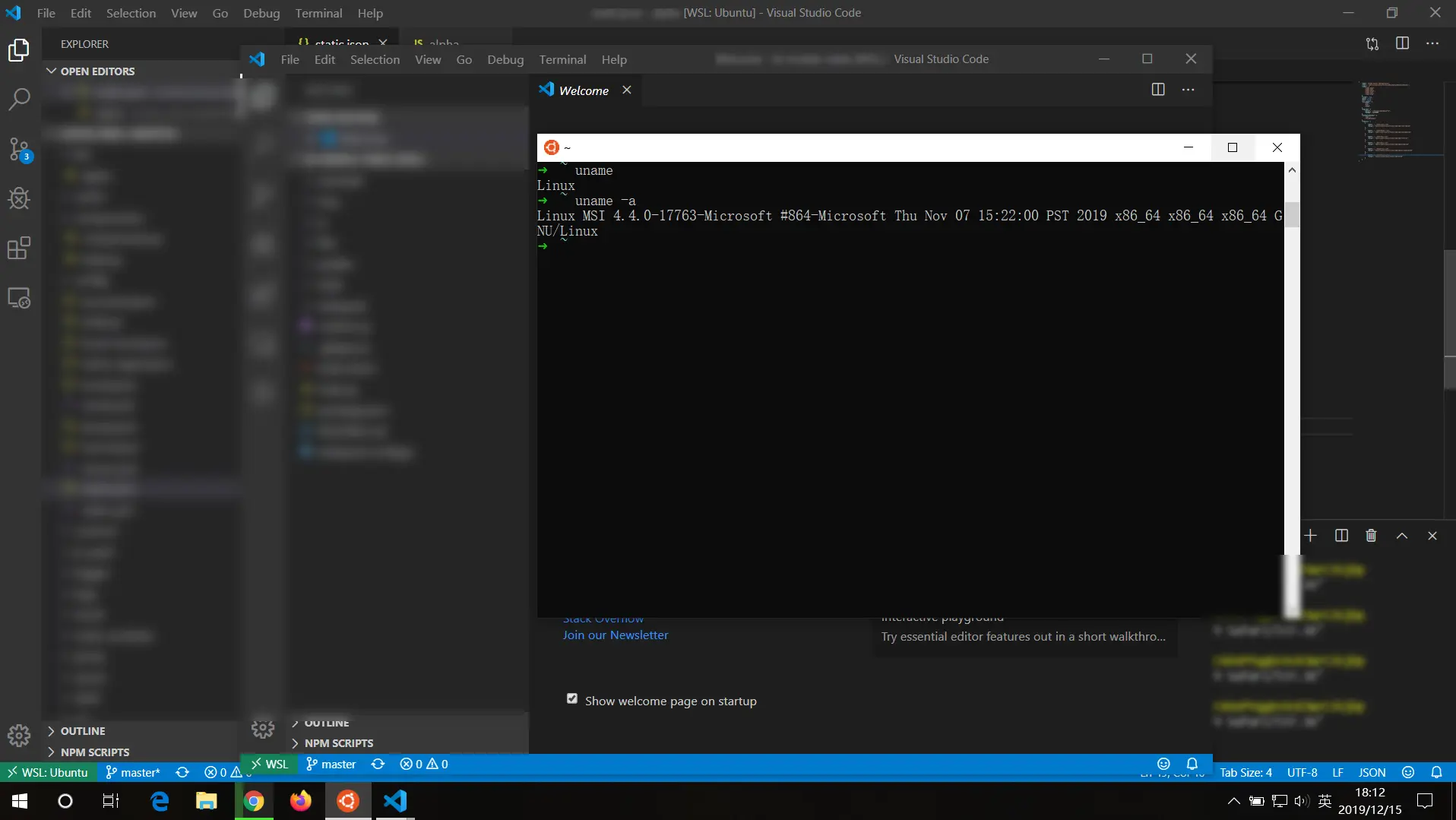1456x820 pixels.
Task: Click the terminal scrollbar's up arrow
Action: point(1292,170)
